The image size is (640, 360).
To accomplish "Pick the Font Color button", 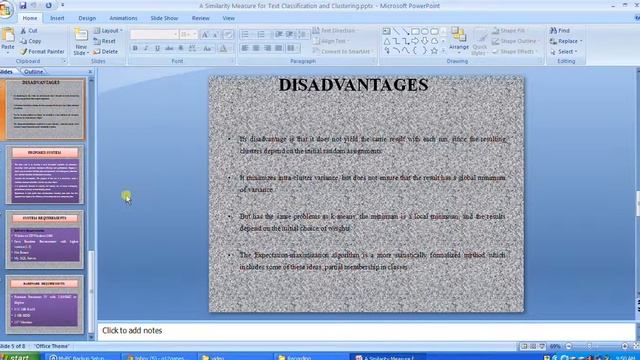I will tap(223, 49).
